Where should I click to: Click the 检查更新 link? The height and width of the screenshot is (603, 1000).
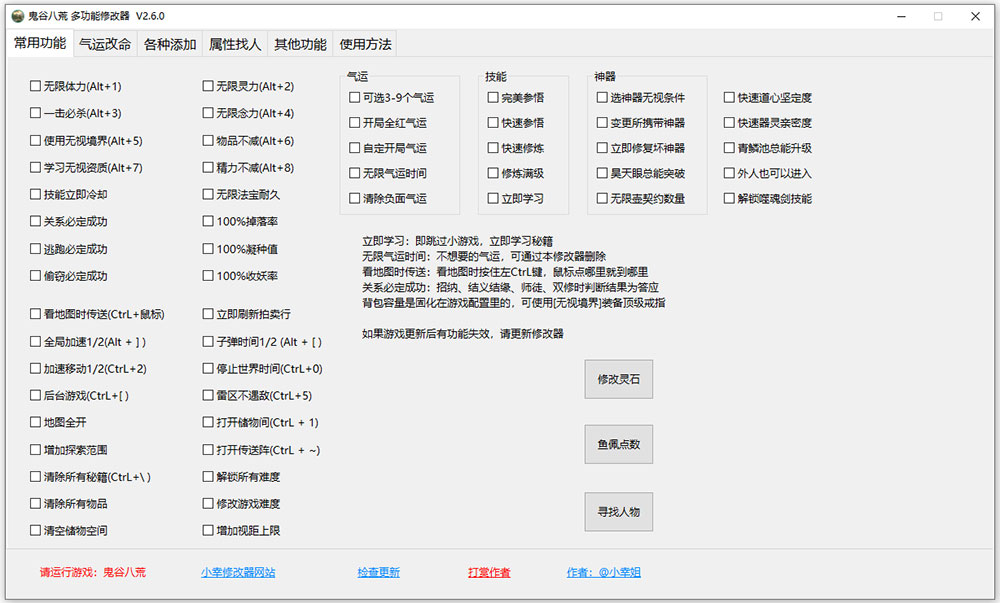click(379, 572)
